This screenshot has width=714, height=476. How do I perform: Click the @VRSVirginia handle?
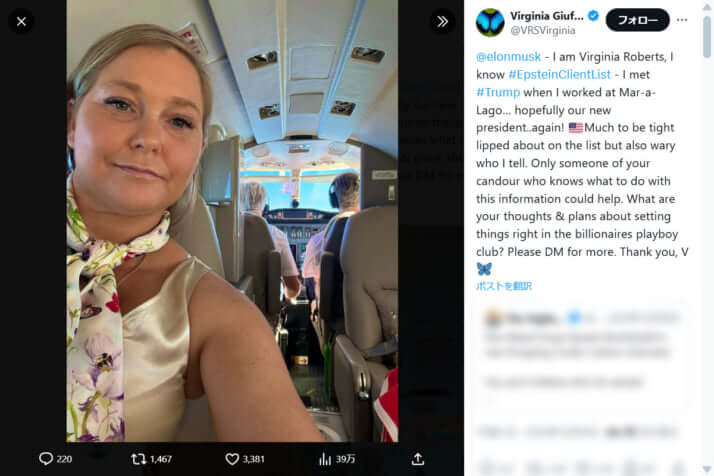point(541,31)
